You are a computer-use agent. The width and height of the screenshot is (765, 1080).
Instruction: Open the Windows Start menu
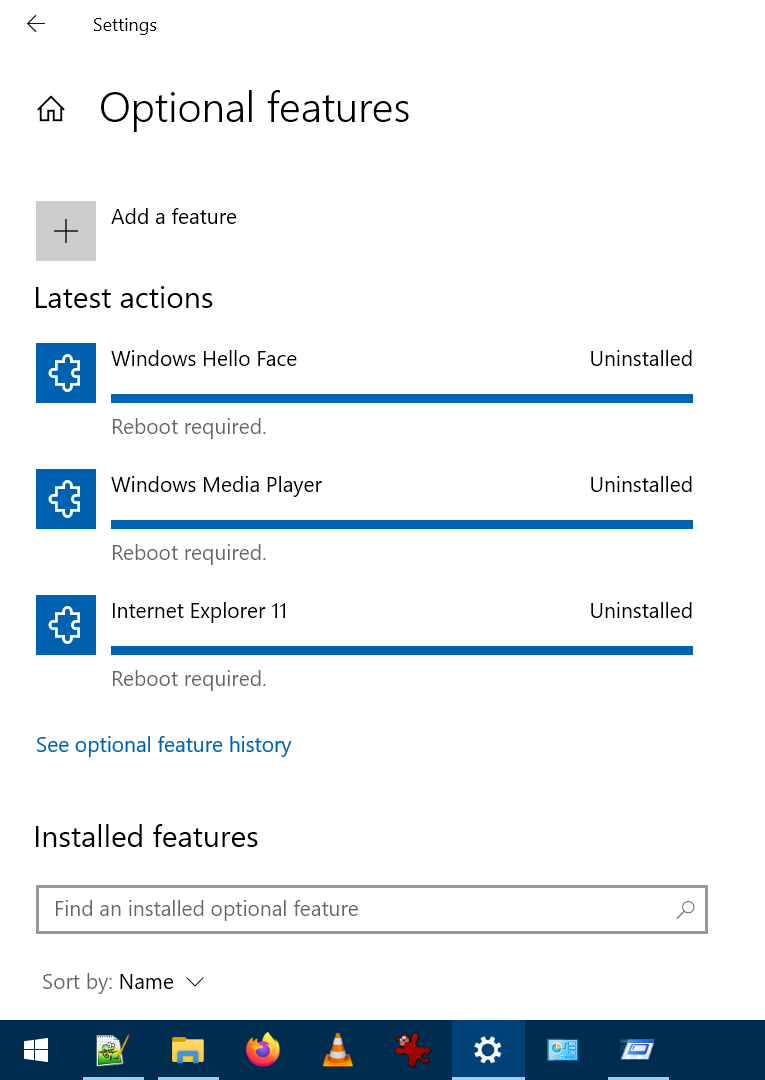tap(36, 1050)
